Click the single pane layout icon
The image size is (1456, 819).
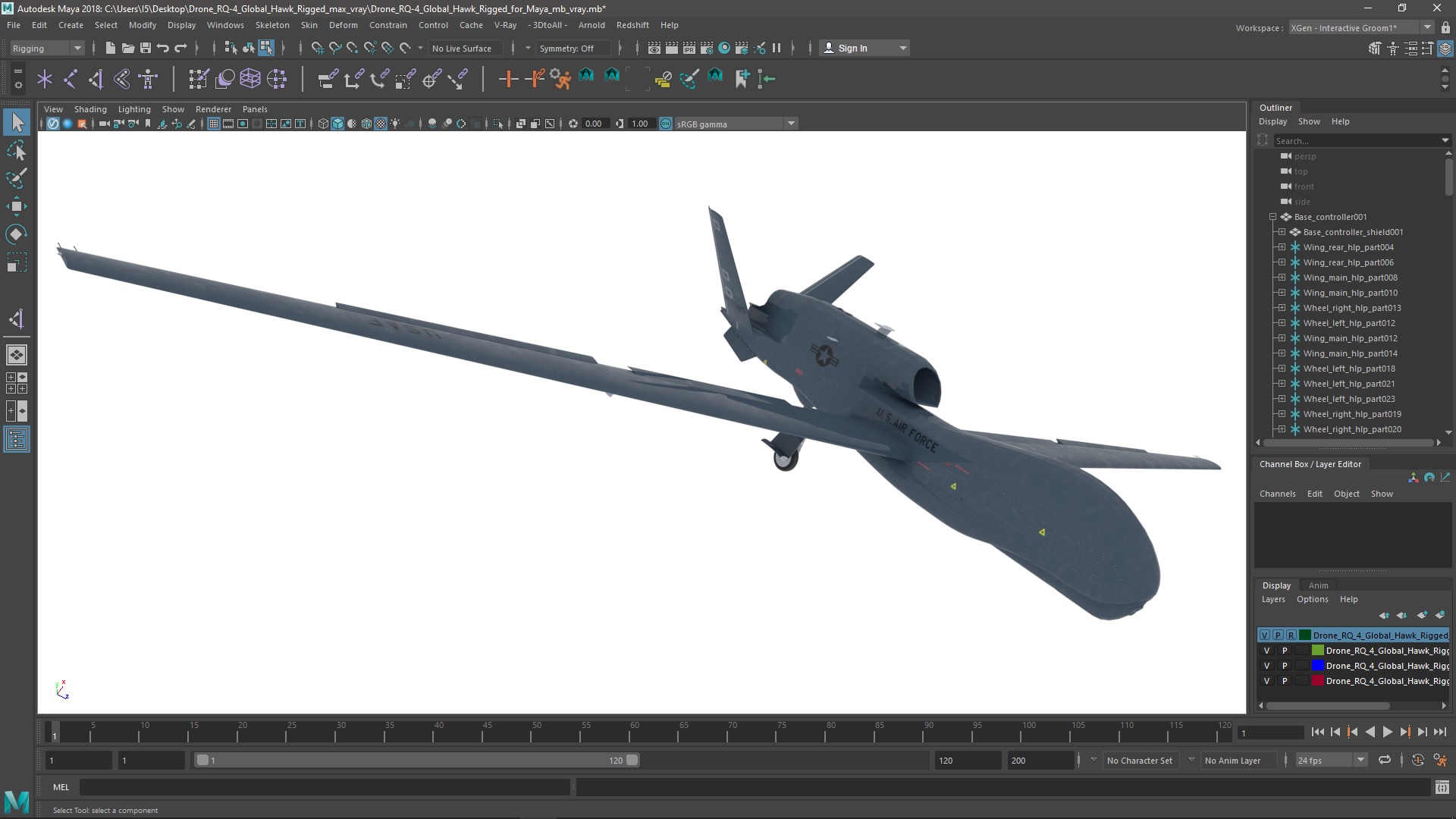click(x=17, y=354)
